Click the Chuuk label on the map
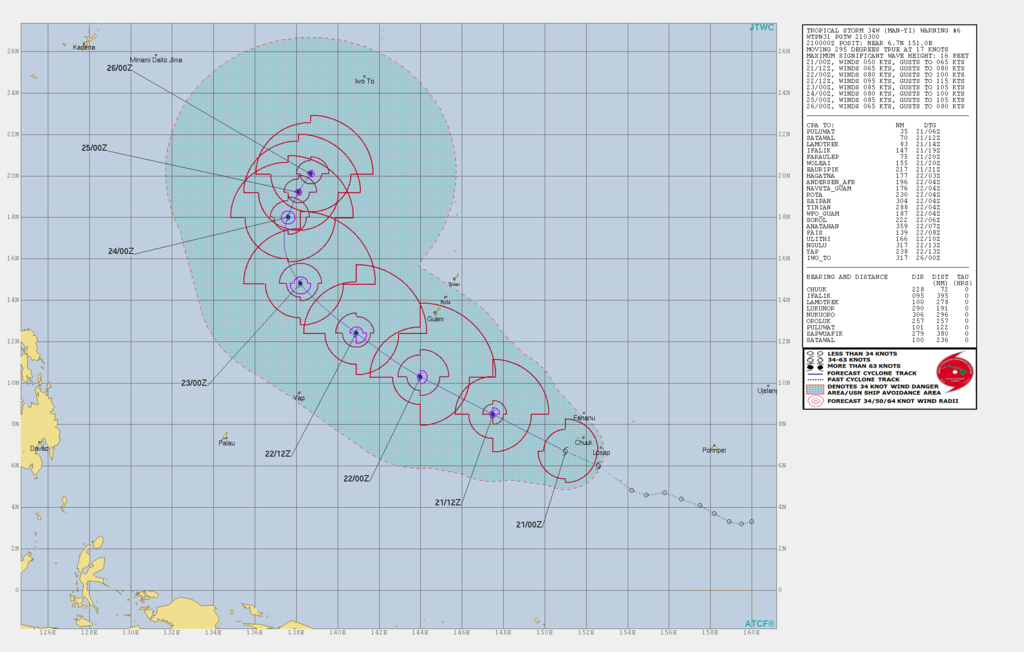This screenshot has width=1024, height=652. [583, 443]
